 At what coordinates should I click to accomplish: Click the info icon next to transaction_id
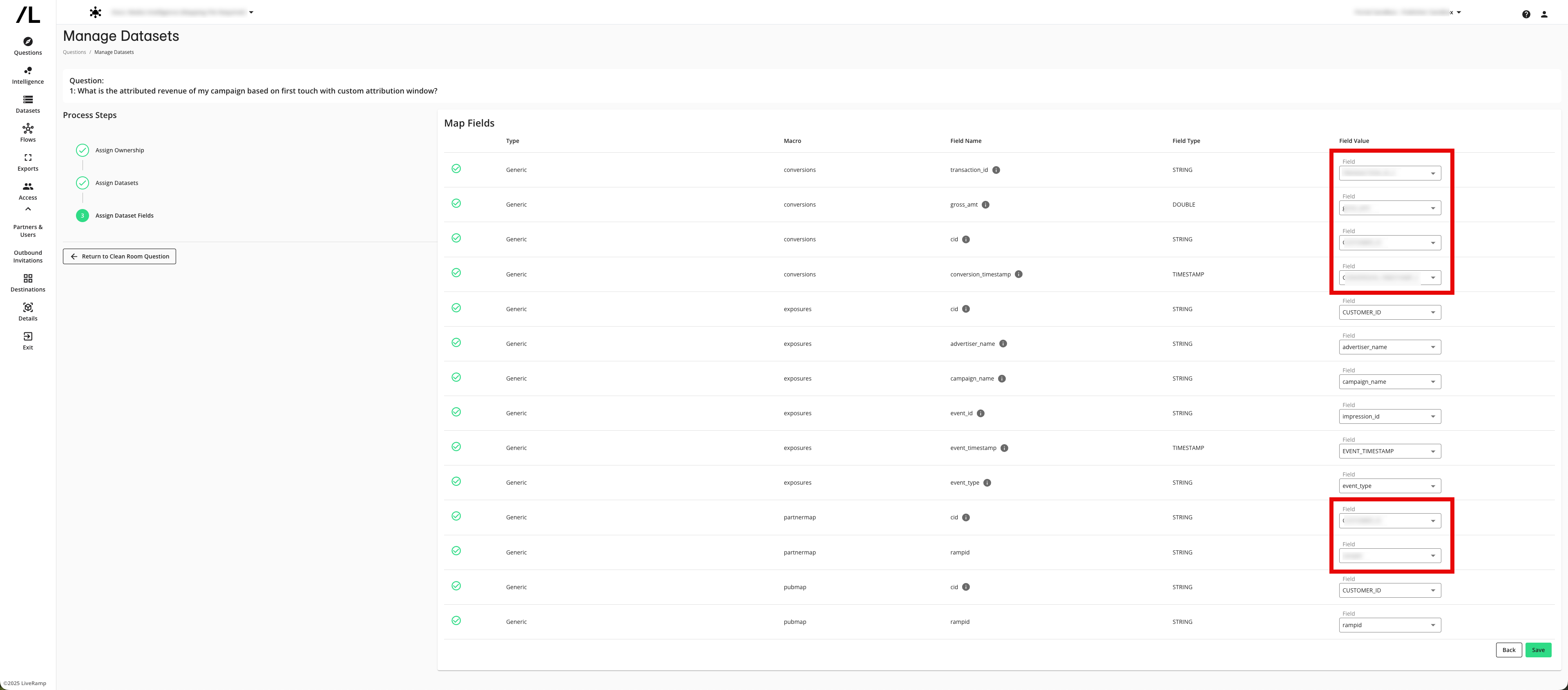(996, 170)
